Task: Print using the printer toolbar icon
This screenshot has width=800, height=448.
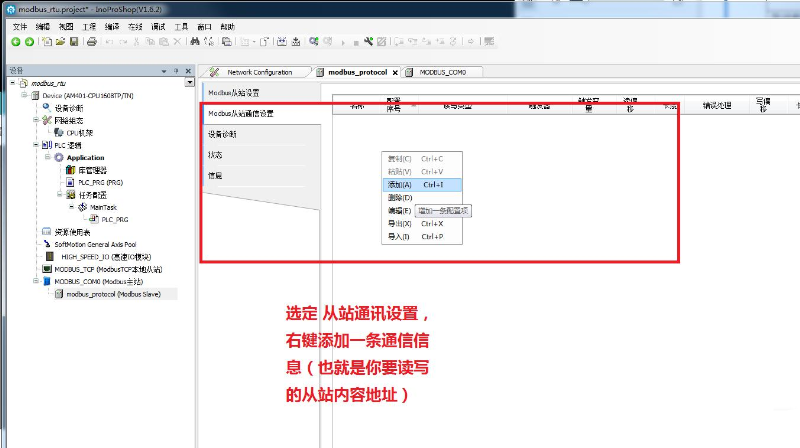Action: [92, 42]
